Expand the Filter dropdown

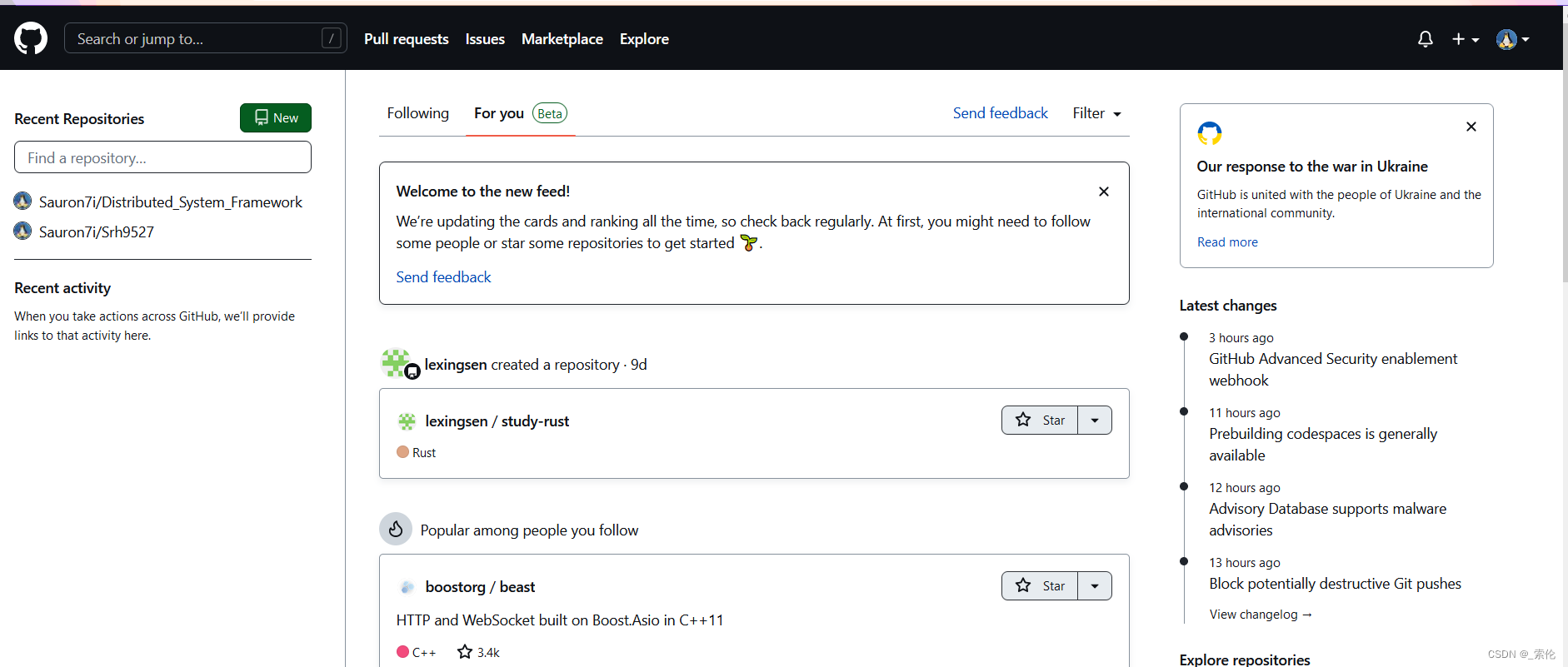click(x=1097, y=113)
